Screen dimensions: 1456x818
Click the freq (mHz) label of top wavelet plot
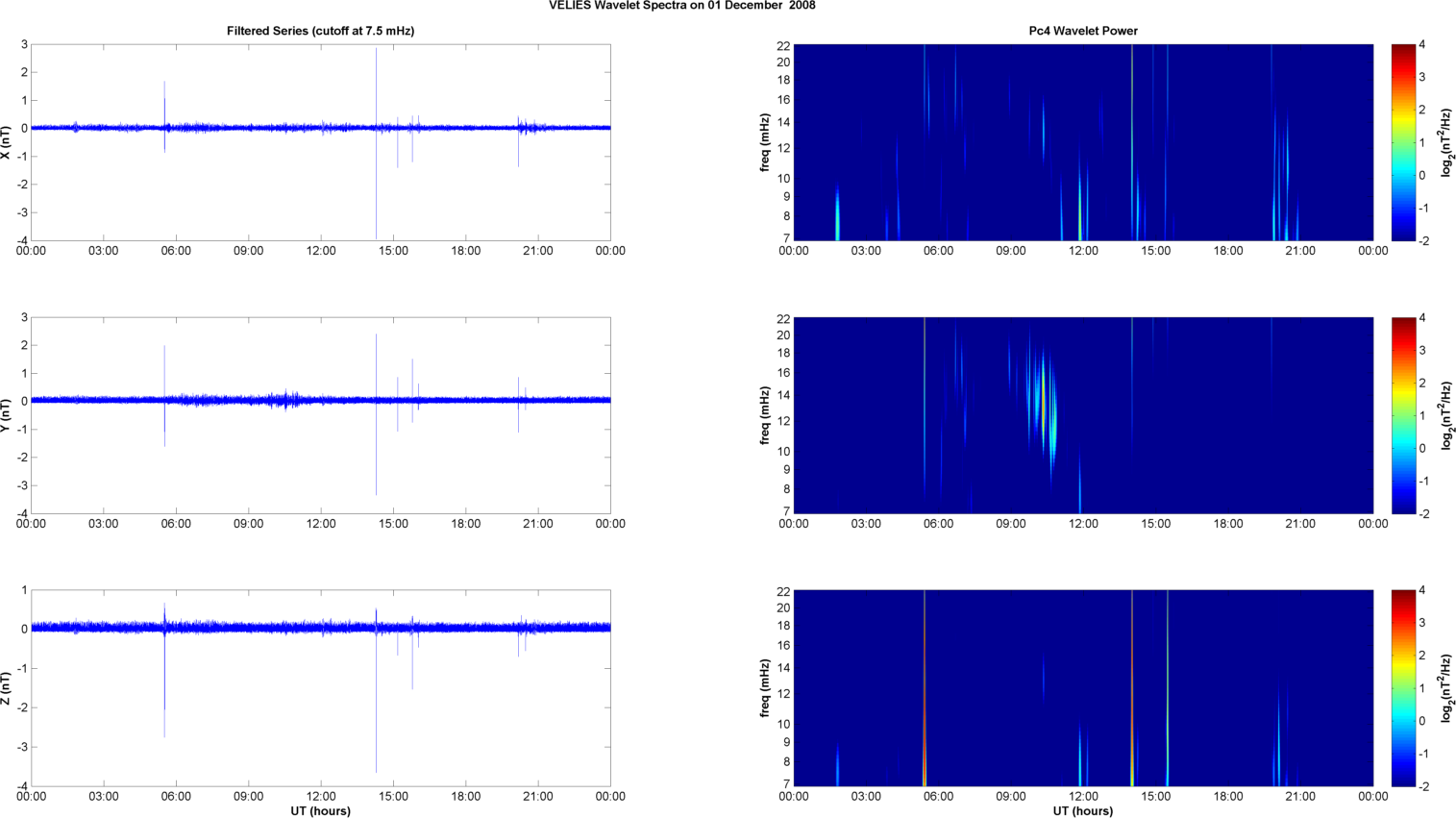(x=765, y=142)
